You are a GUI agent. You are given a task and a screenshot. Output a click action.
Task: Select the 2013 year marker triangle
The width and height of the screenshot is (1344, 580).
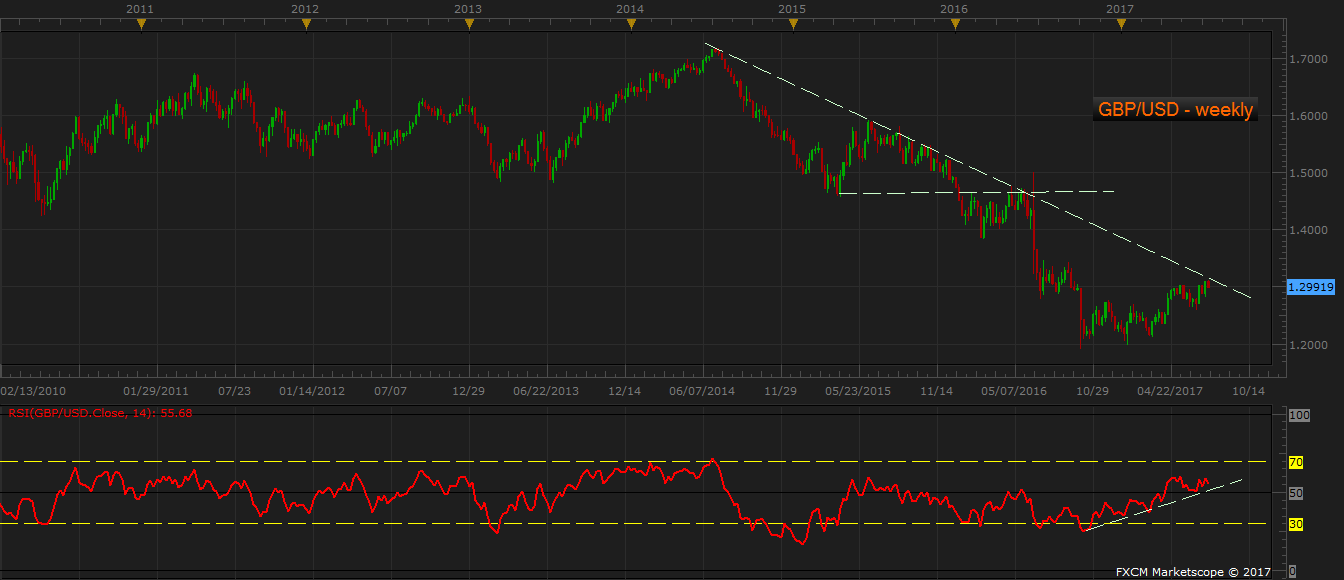click(469, 25)
